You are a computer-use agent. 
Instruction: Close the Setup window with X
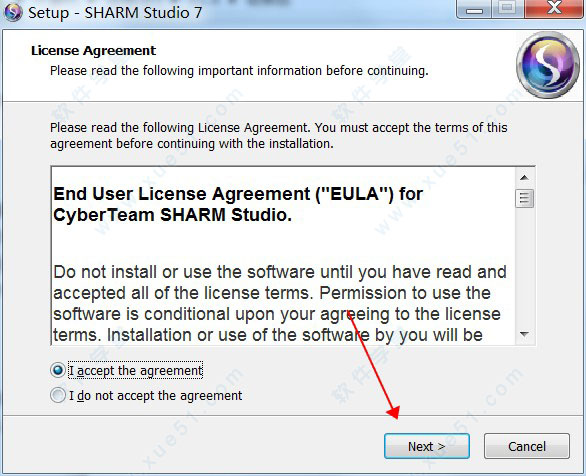coord(554,8)
